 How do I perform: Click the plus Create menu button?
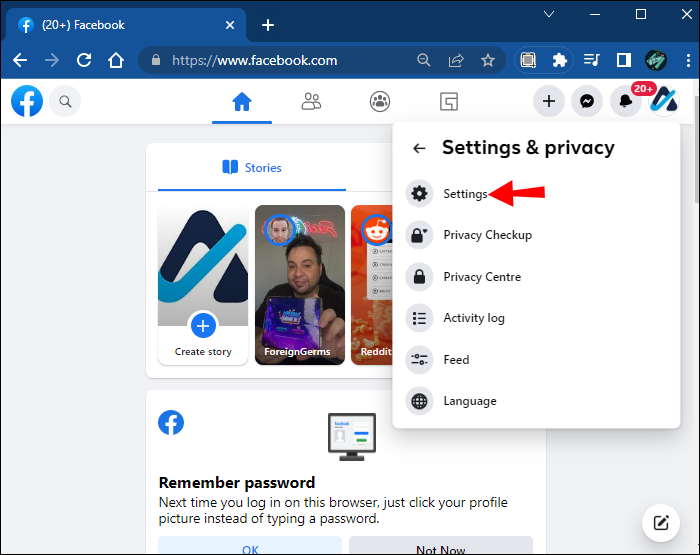point(549,101)
